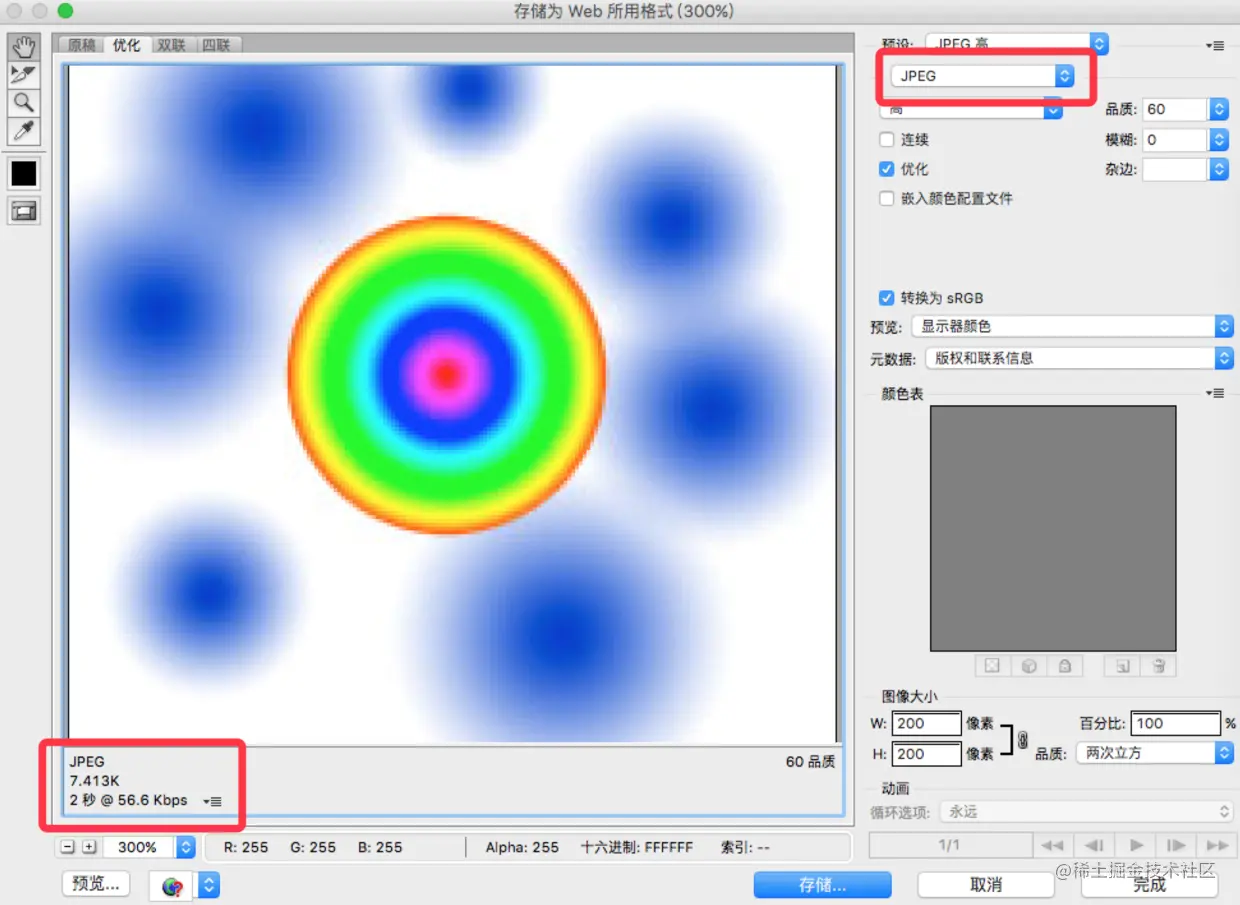Click the plus zoom-in button
Screen dimensions: 1240x905
(x=89, y=847)
